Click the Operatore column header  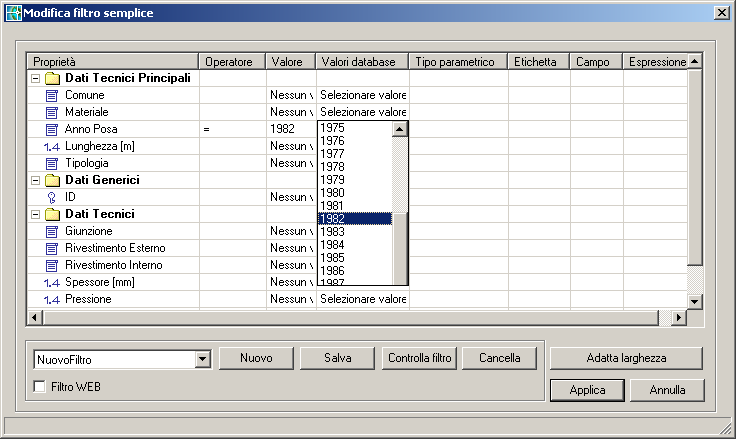pos(232,61)
